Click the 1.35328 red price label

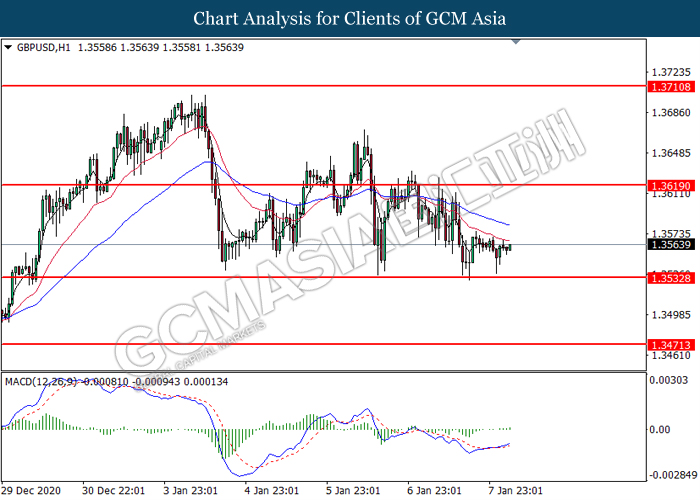(671, 278)
